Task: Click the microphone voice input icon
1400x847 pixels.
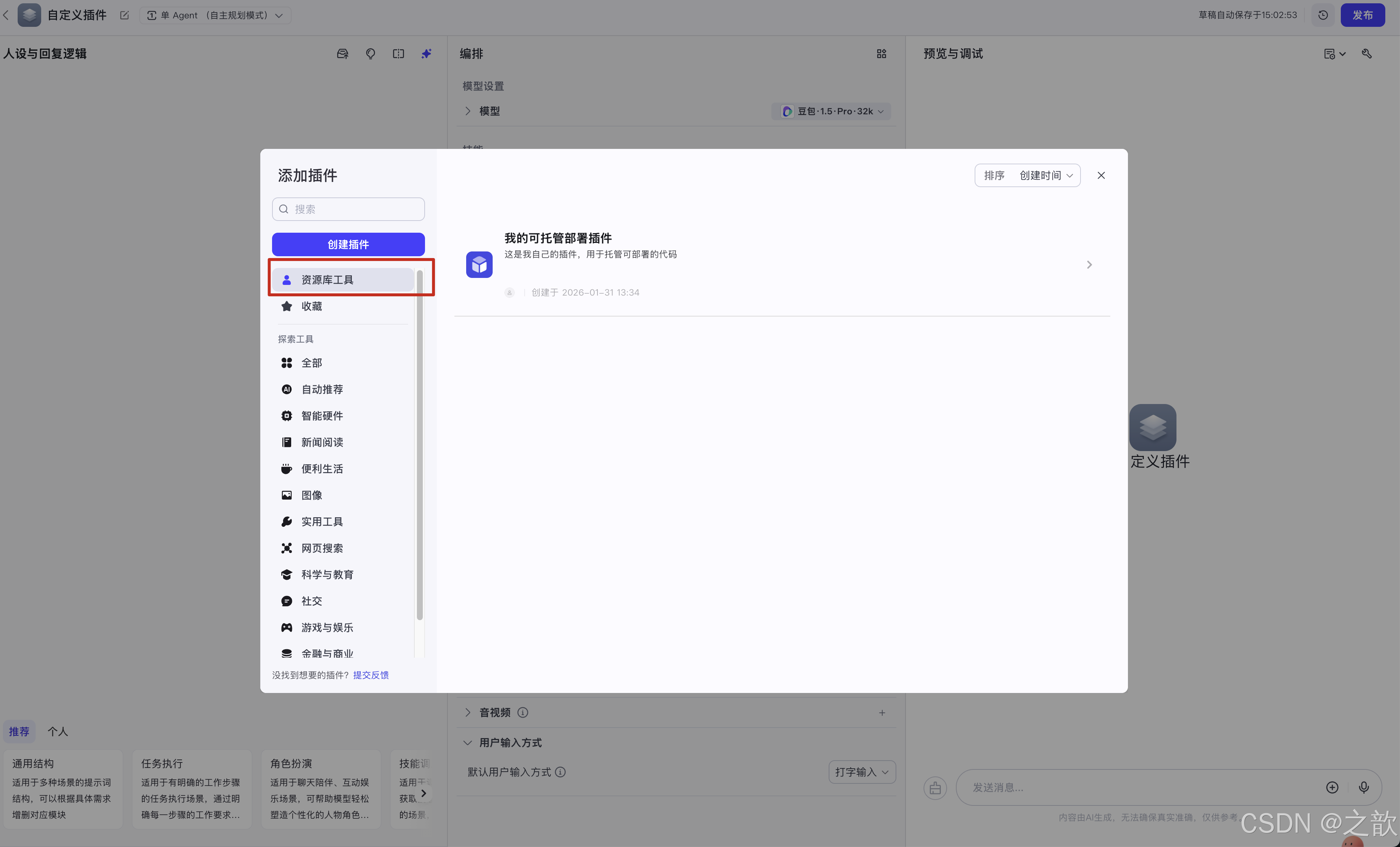Action: coord(1363,787)
